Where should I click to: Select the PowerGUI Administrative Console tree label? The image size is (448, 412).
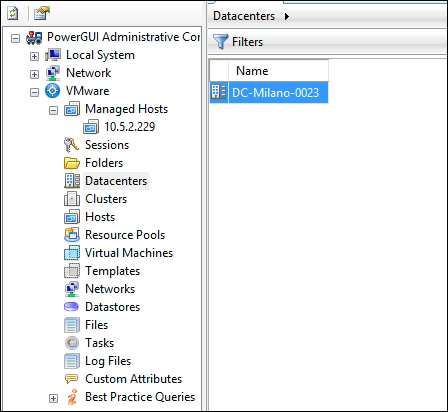tap(123, 37)
